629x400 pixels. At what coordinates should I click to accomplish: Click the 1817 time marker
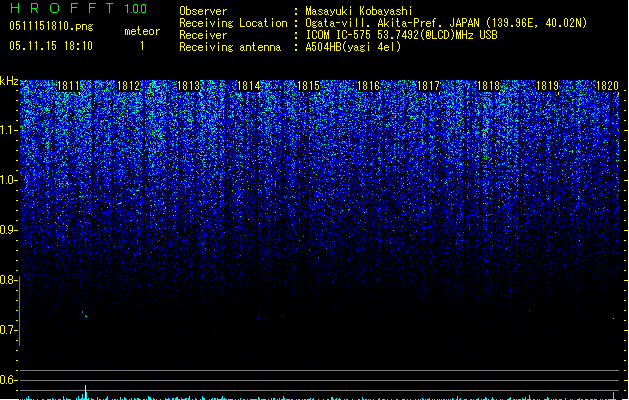pyautogui.click(x=428, y=86)
